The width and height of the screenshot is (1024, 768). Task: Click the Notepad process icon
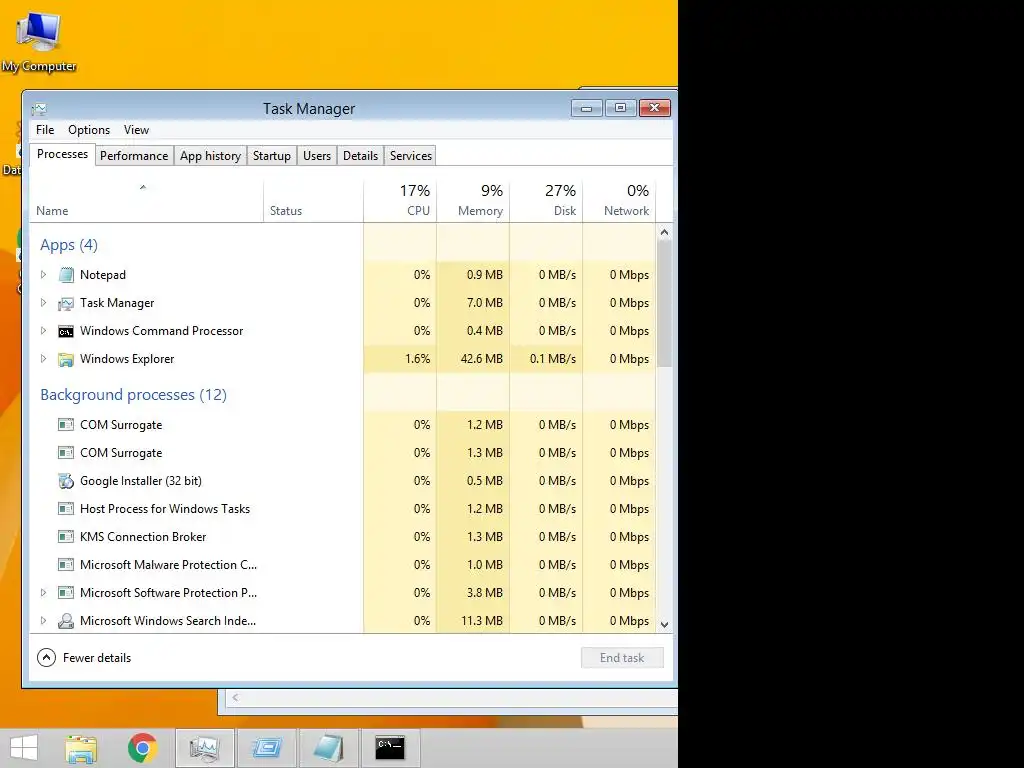pyautogui.click(x=66, y=275)
